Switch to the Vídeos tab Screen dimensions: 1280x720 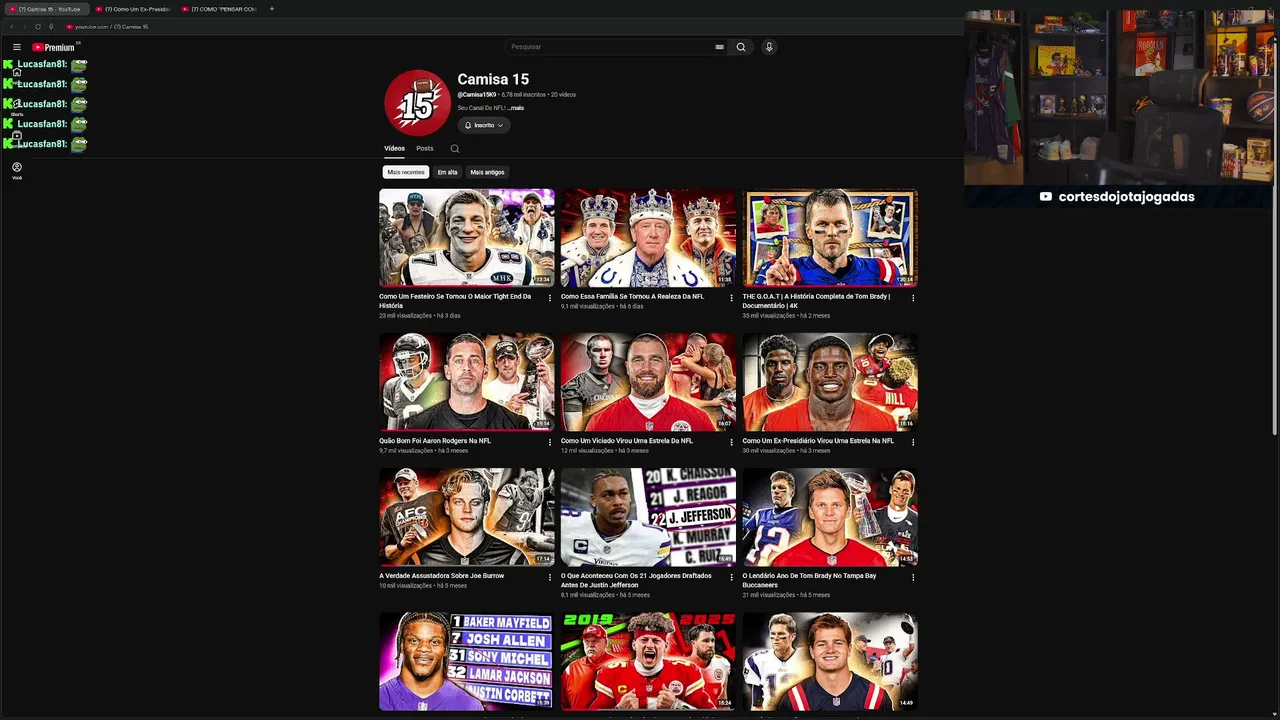[x=394, y=149]
